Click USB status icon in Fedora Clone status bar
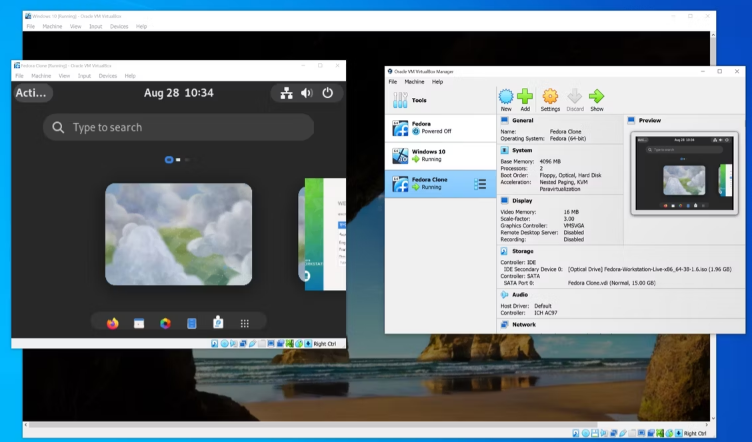752x442 pixels. point(252,344)
